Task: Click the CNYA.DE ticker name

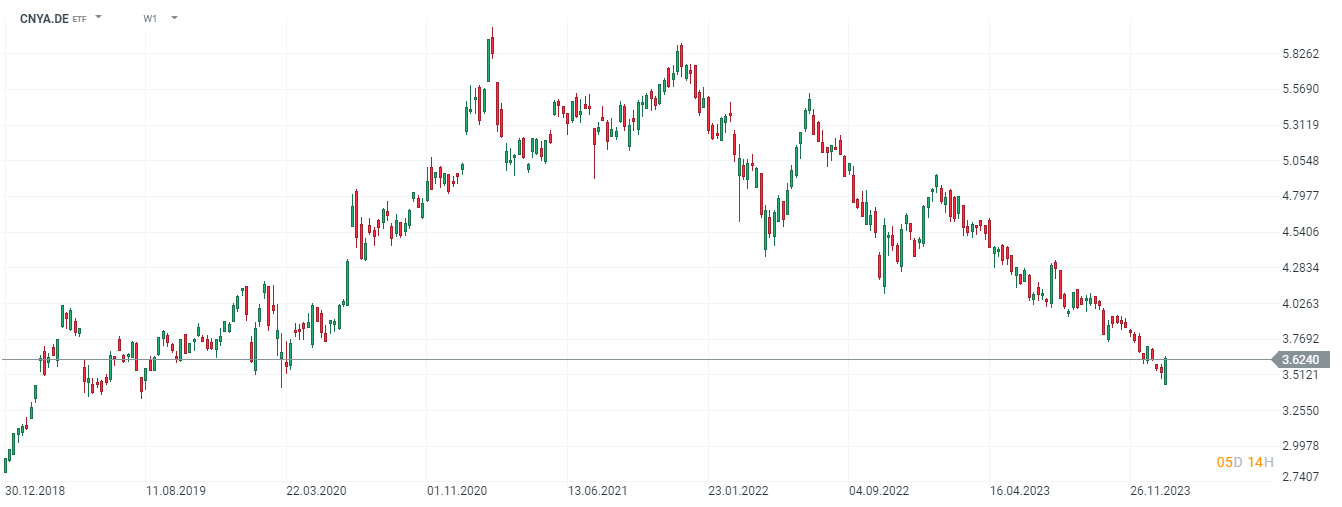Action: pyautogui.click(x=44, y=18)
